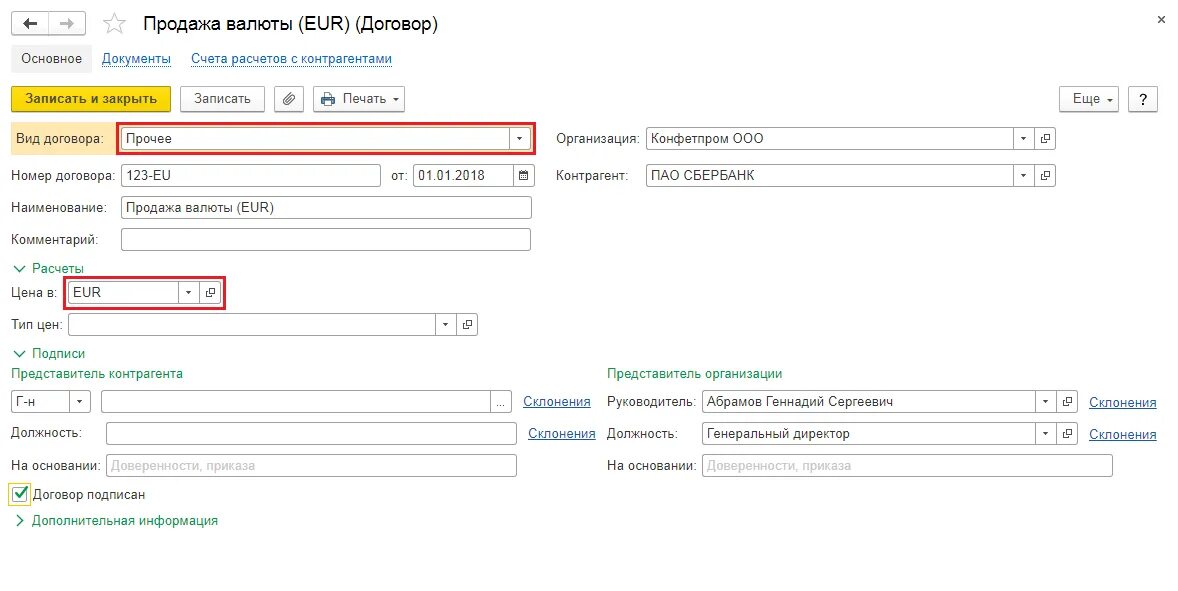
Task: Open the Вид договора dropdown
Action: coord(519,139)
